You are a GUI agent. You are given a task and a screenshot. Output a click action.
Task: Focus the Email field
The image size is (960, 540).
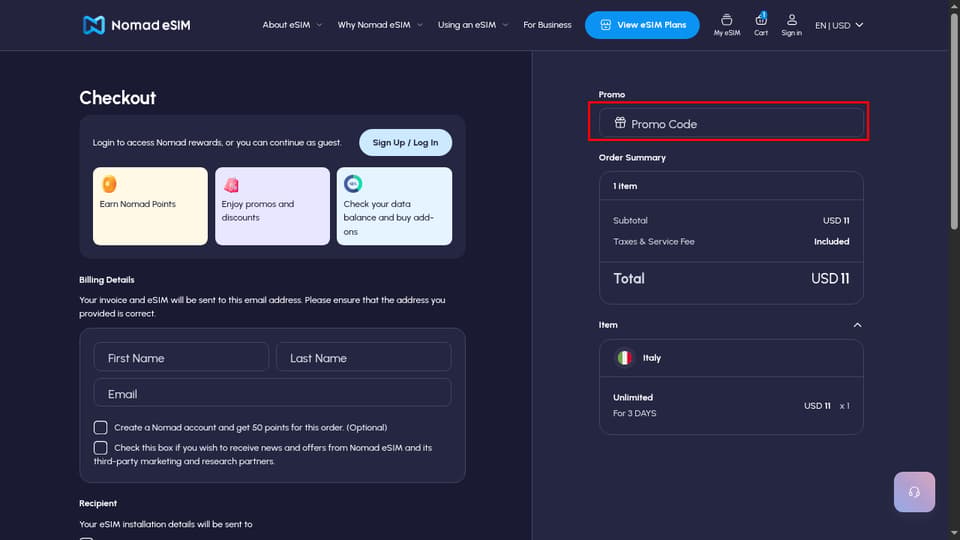pyautogui.click(x=272, y=393)
